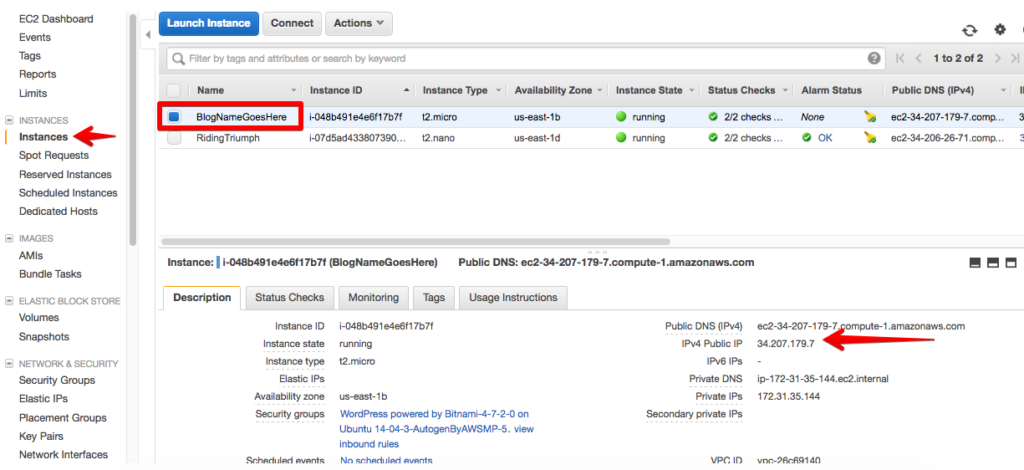Switch to the Status Checks tab
This screenshot has height=470, width=1024.
[x=289, y=298]
